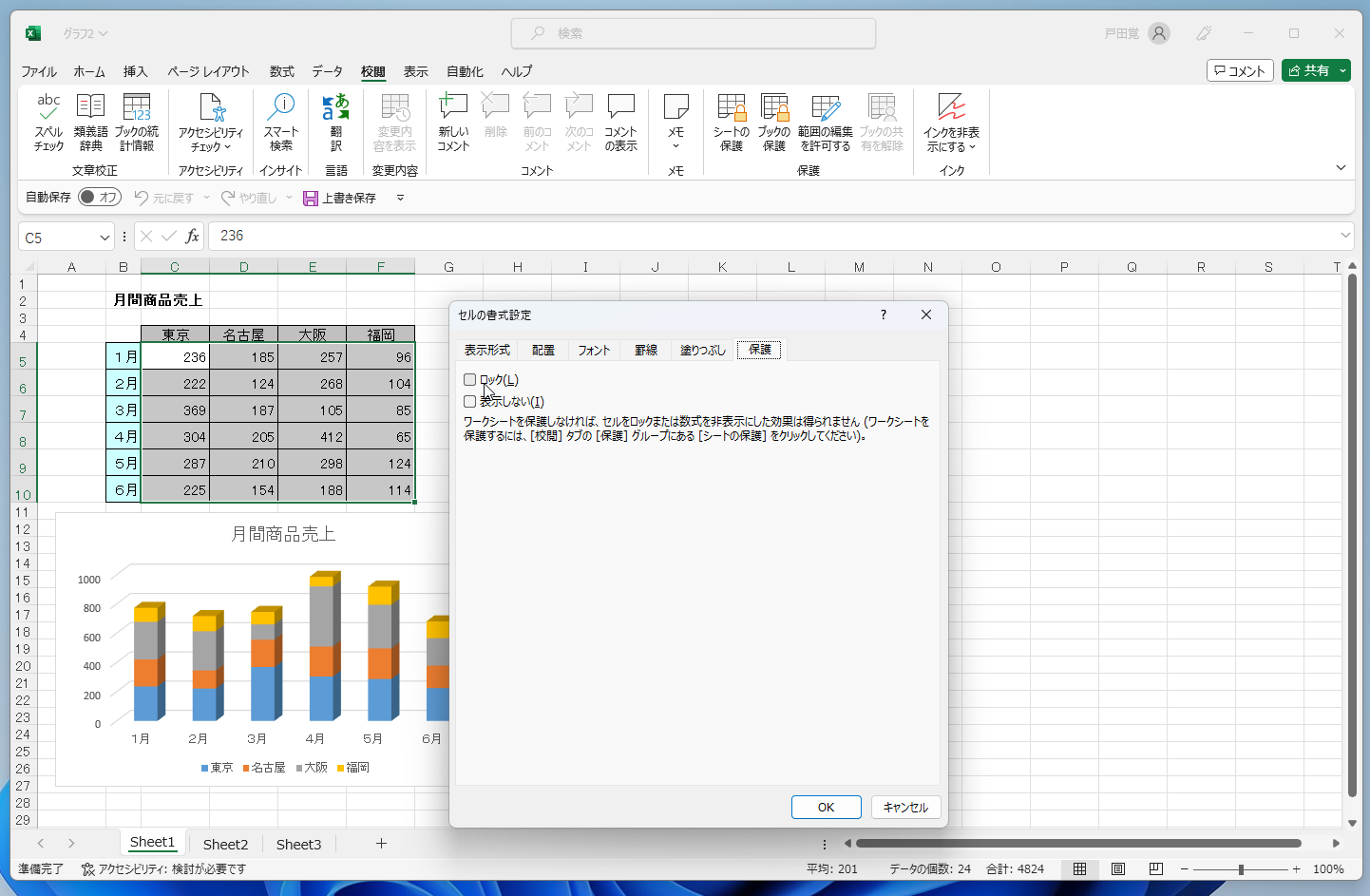Add a 新しいコメント new comment
1370x896 pixels.
[453, 123]
